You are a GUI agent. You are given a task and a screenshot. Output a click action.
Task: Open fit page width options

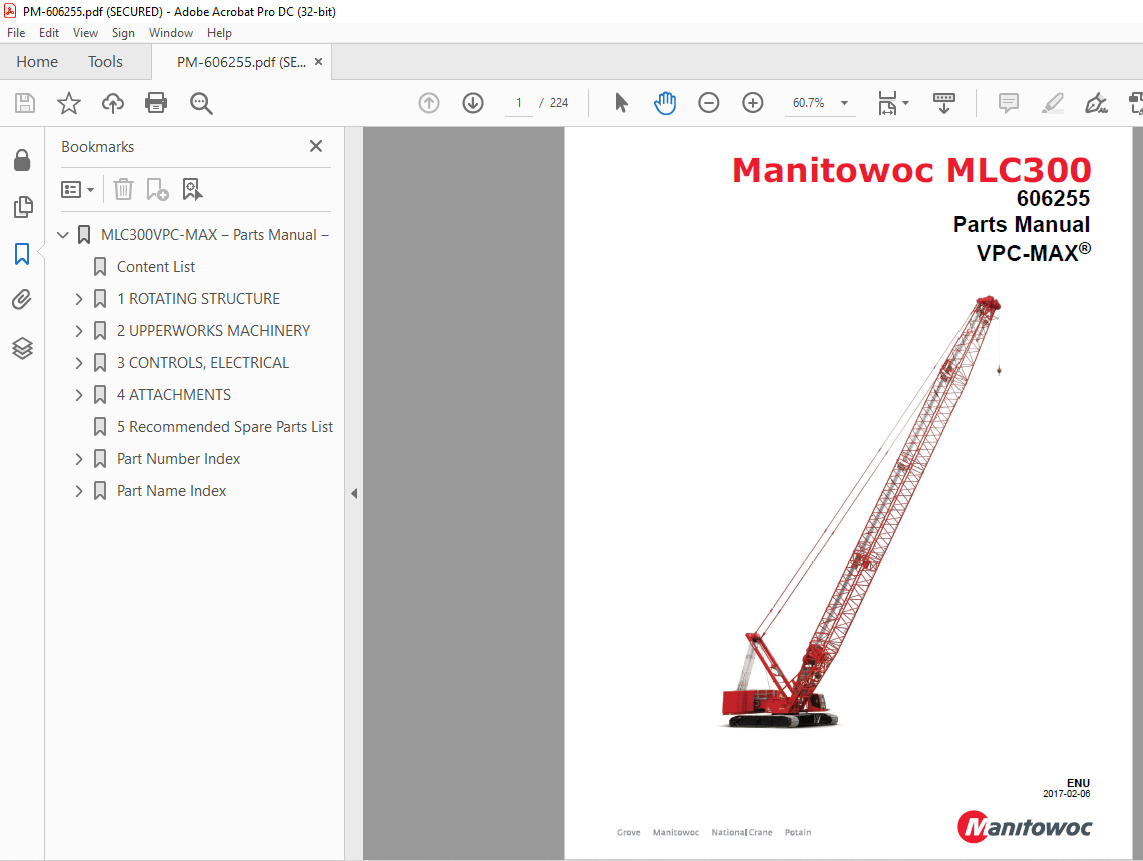893,103
